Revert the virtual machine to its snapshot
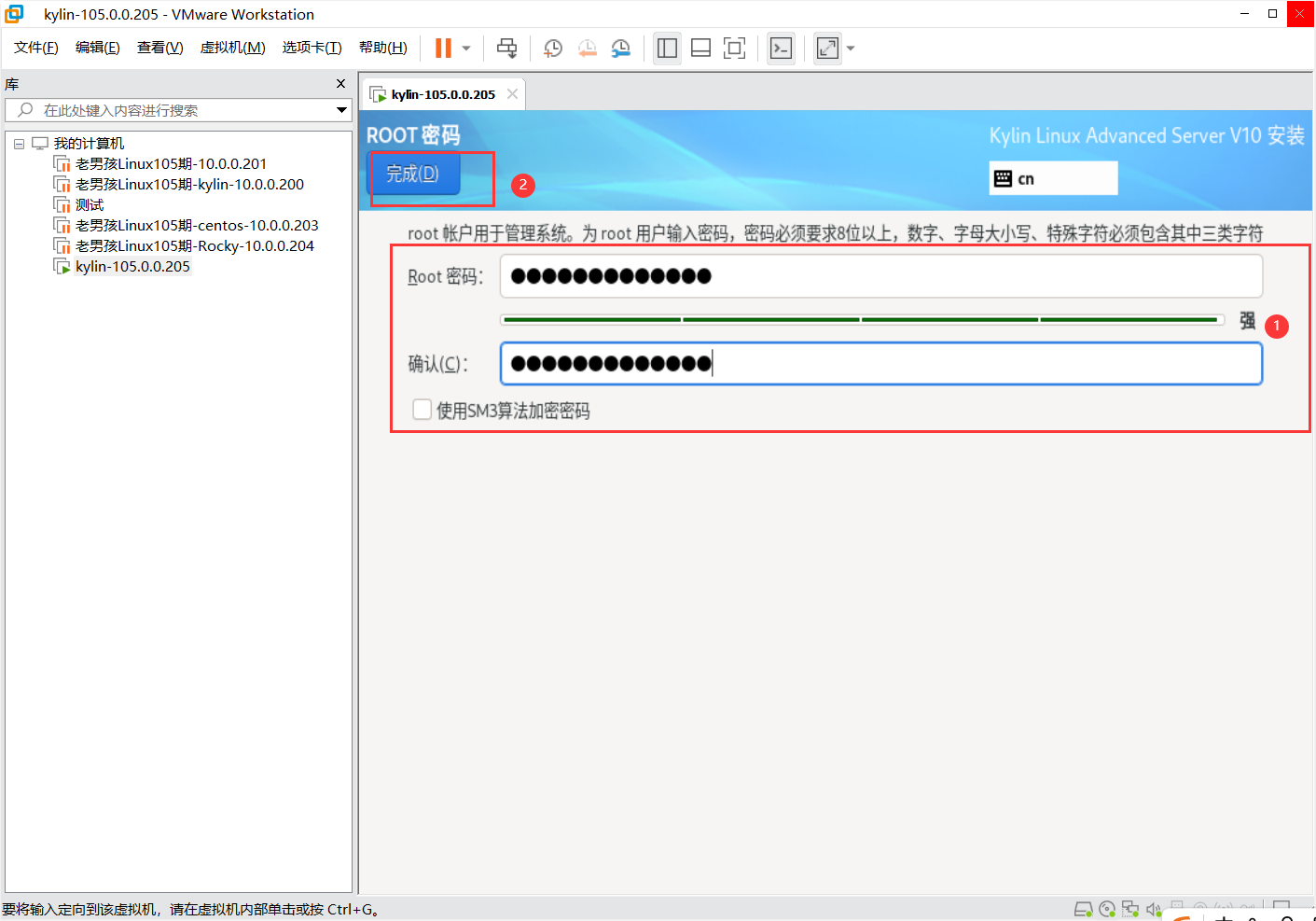Screen dimensions: 1316x921 587,49
